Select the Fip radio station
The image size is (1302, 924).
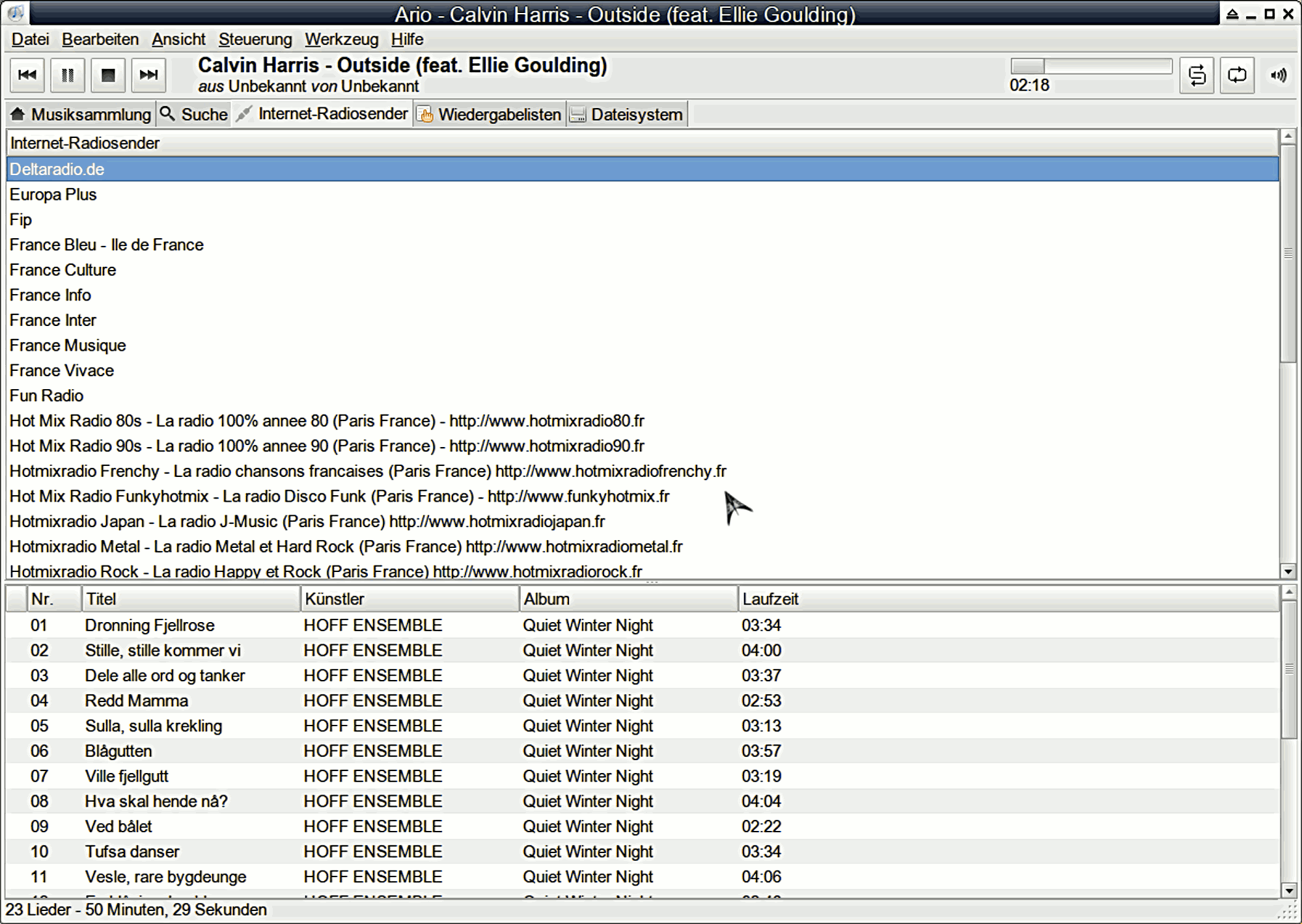point(642,220)
